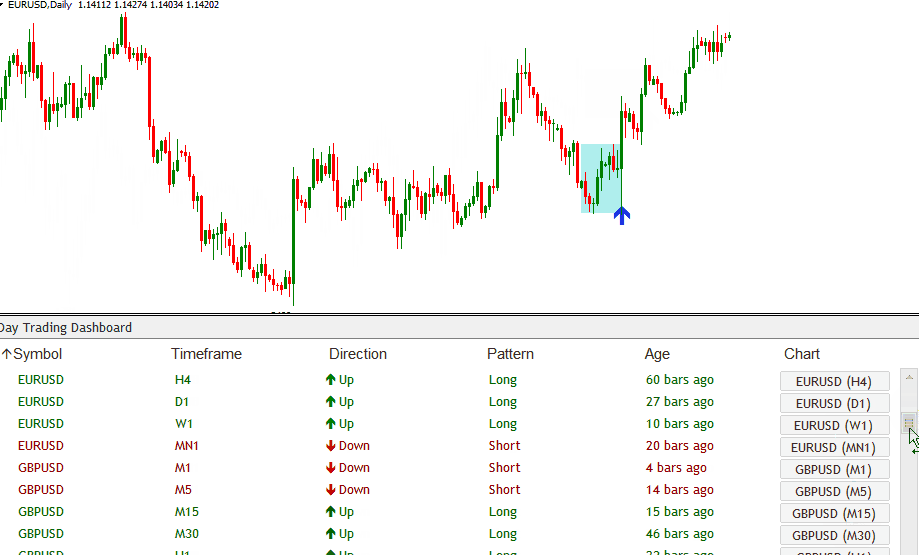
Task: Click green up arrow in GBPUSD M15 row
Action: pyautogui.click(x=331, y=512)
